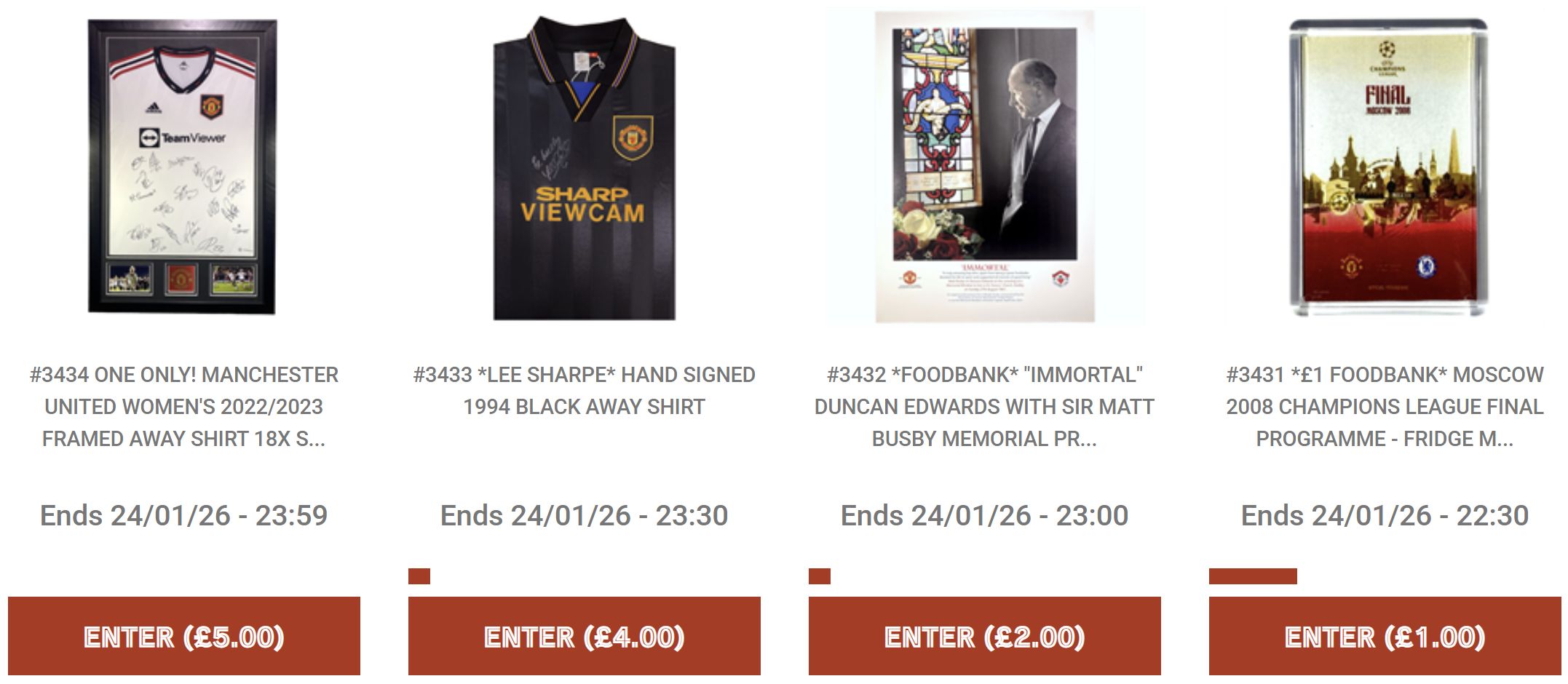Open the #3434 Manchester United Women's shirt title

click(184, 407)
